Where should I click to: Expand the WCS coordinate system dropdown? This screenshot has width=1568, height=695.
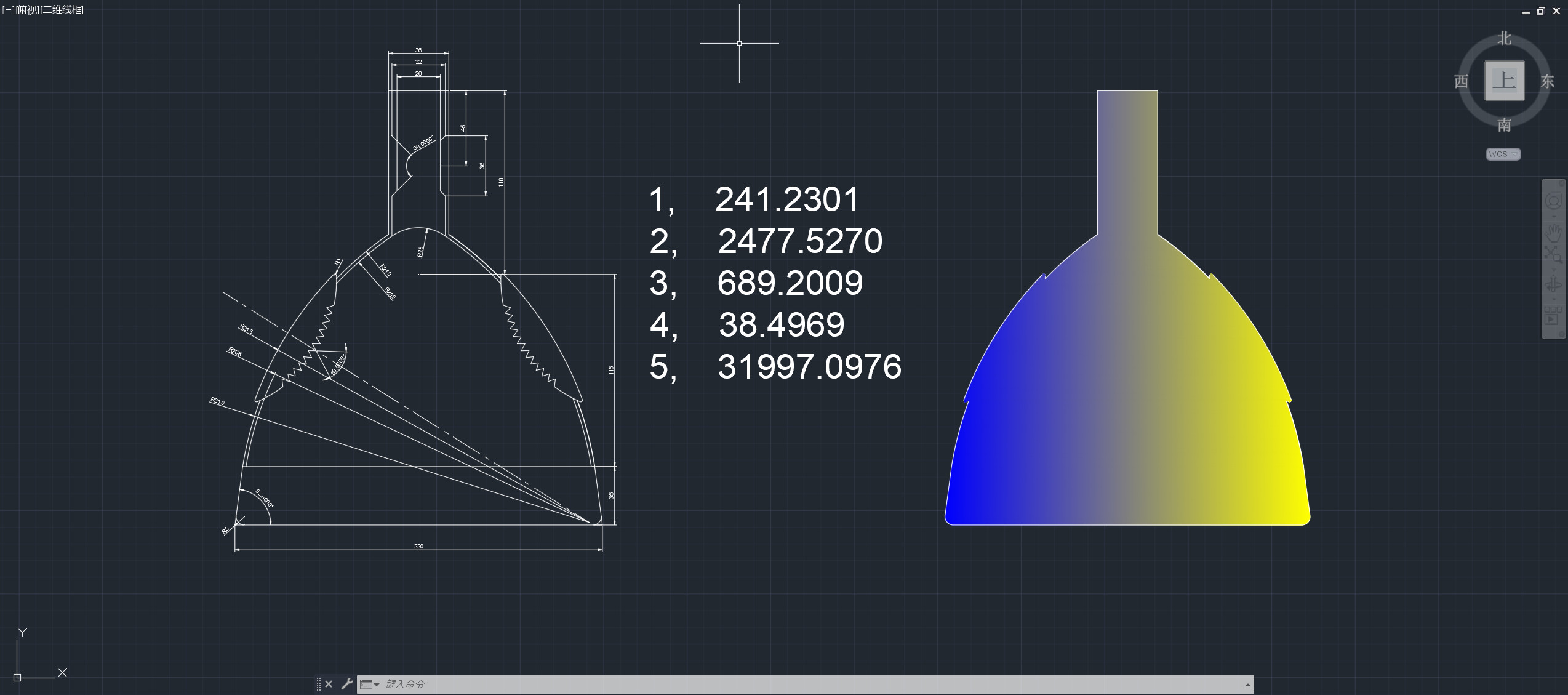[1503, 154]
